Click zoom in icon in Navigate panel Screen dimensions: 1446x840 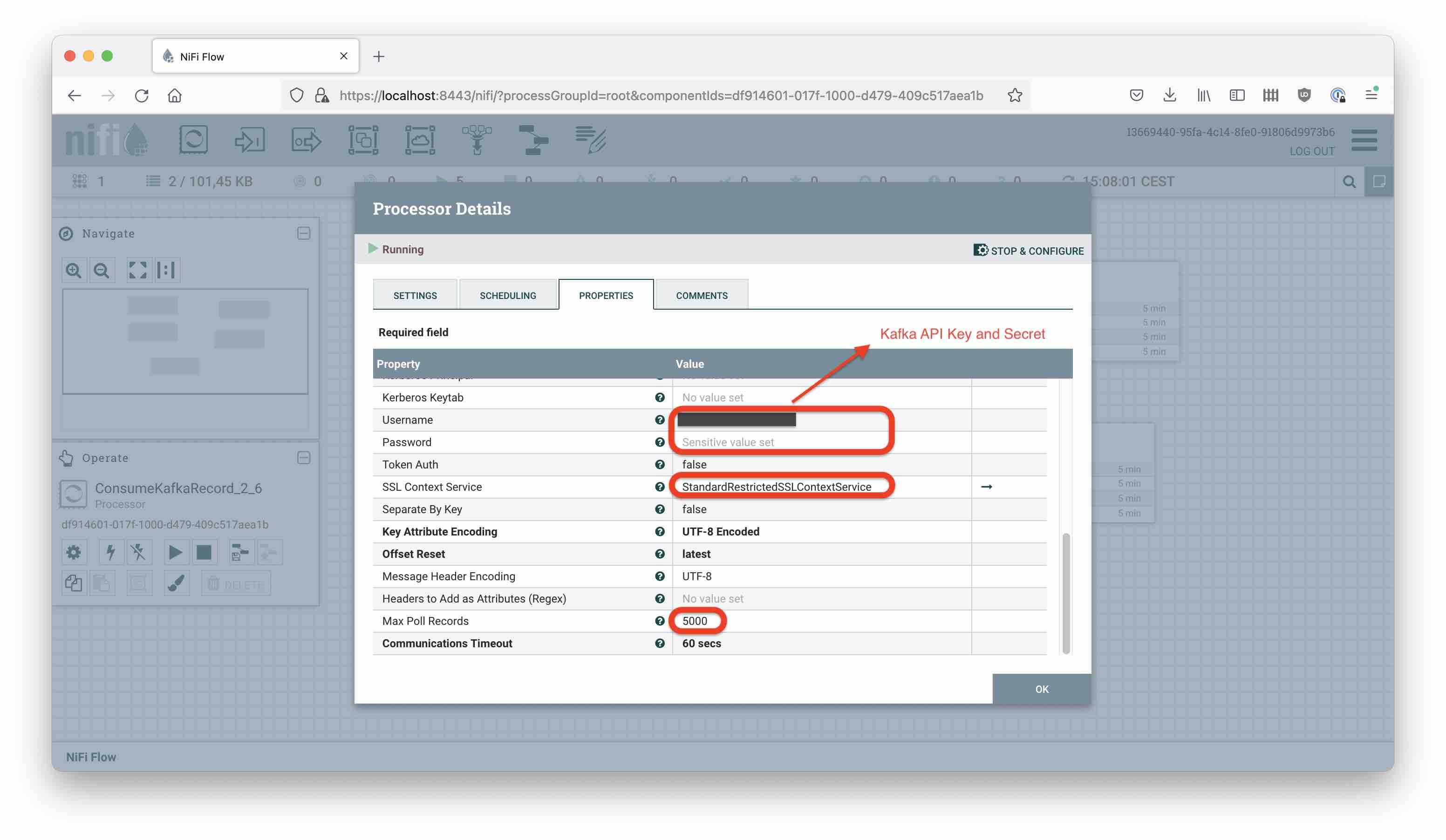pyautogui.click(x=74, y=270)
